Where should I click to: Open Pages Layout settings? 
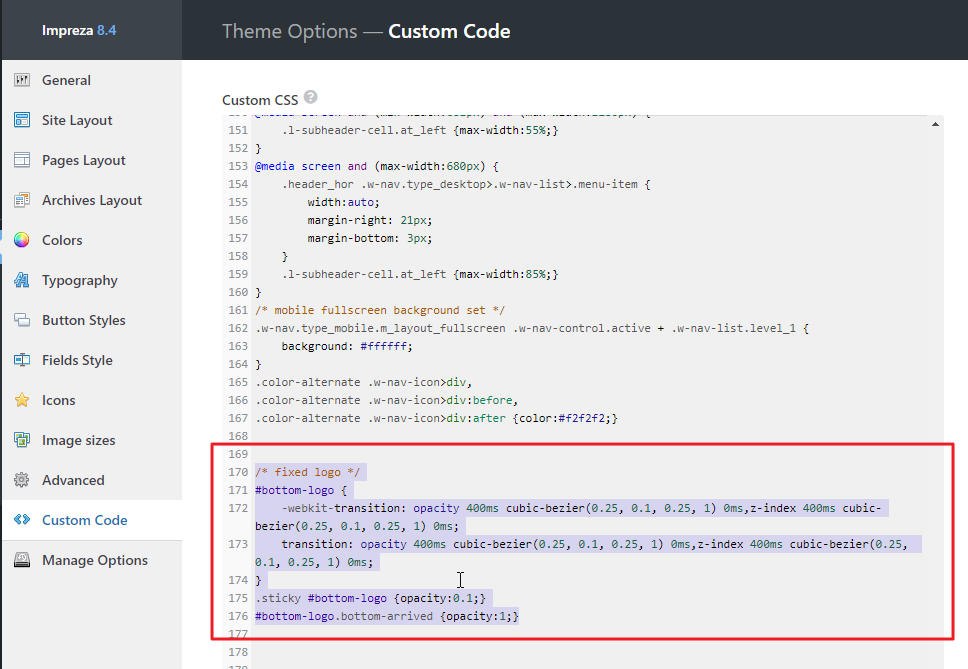(92, 160)
